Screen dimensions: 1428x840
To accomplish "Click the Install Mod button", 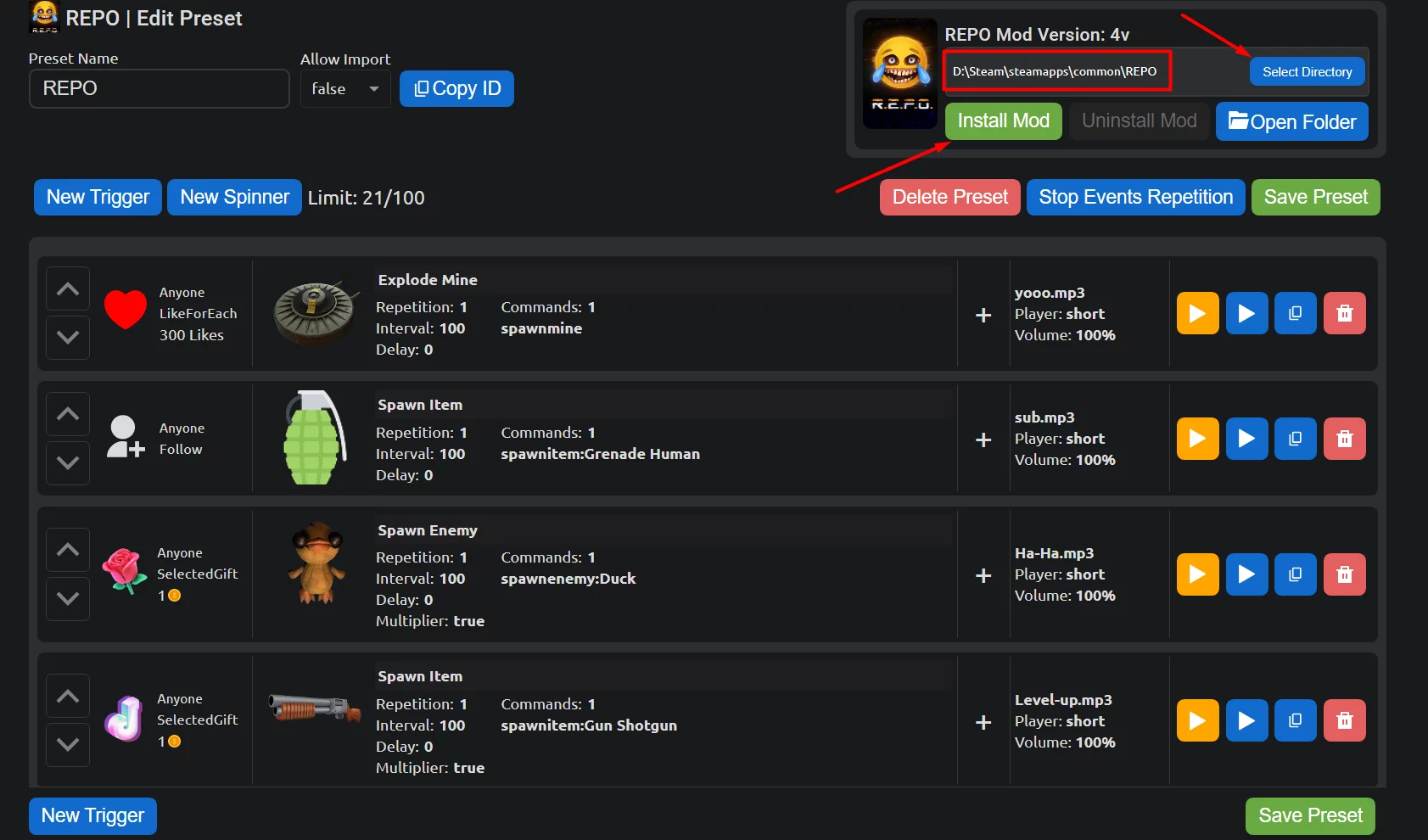I will [x=1004, y=120].
